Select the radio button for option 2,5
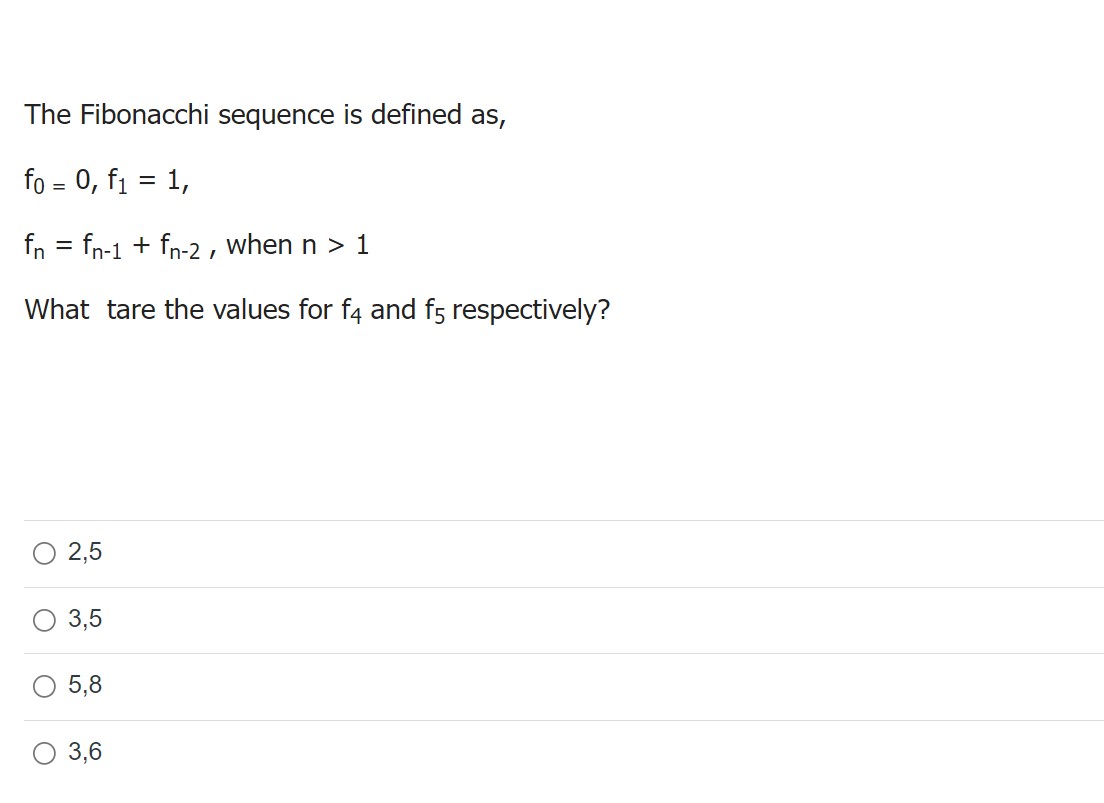Screen dimensions: 1104x803 [x=44, y=552]
